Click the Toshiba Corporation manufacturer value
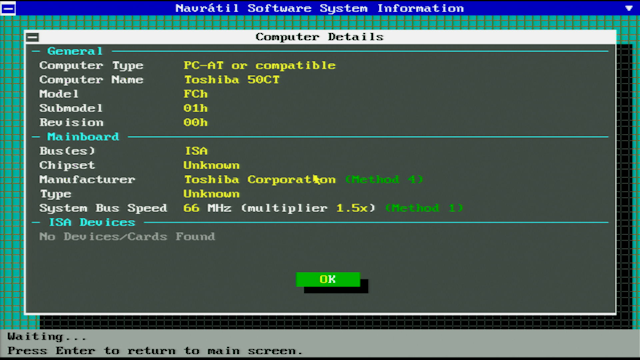 [x=260, y=180]
